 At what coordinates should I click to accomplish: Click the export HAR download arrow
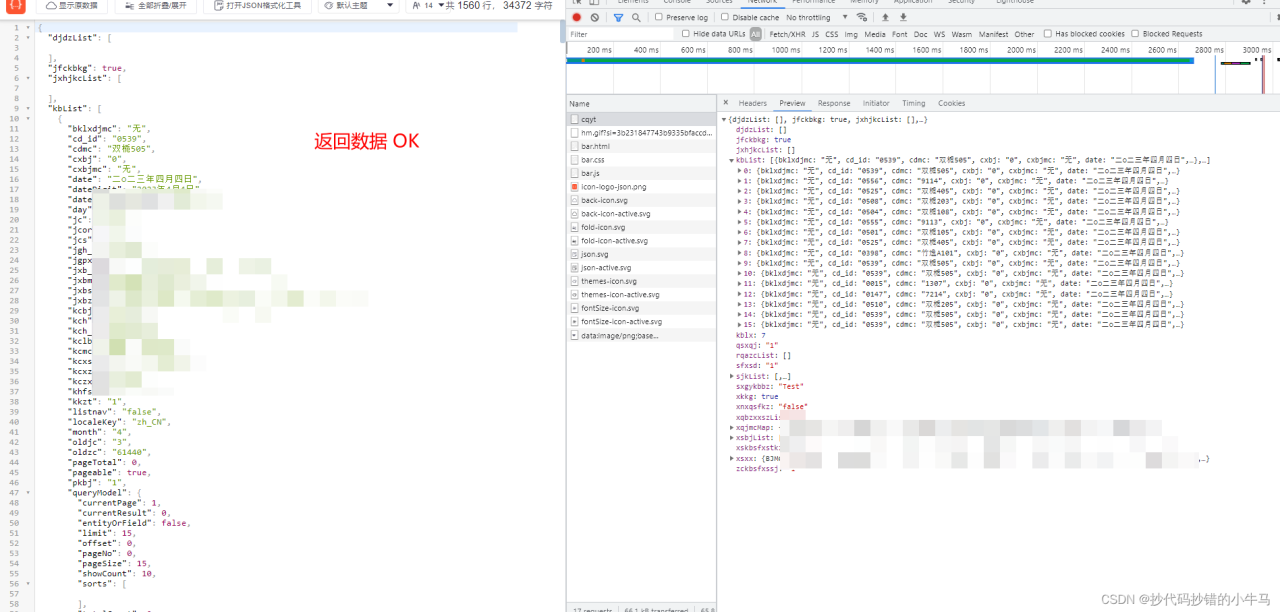click(x=903, y=18)
